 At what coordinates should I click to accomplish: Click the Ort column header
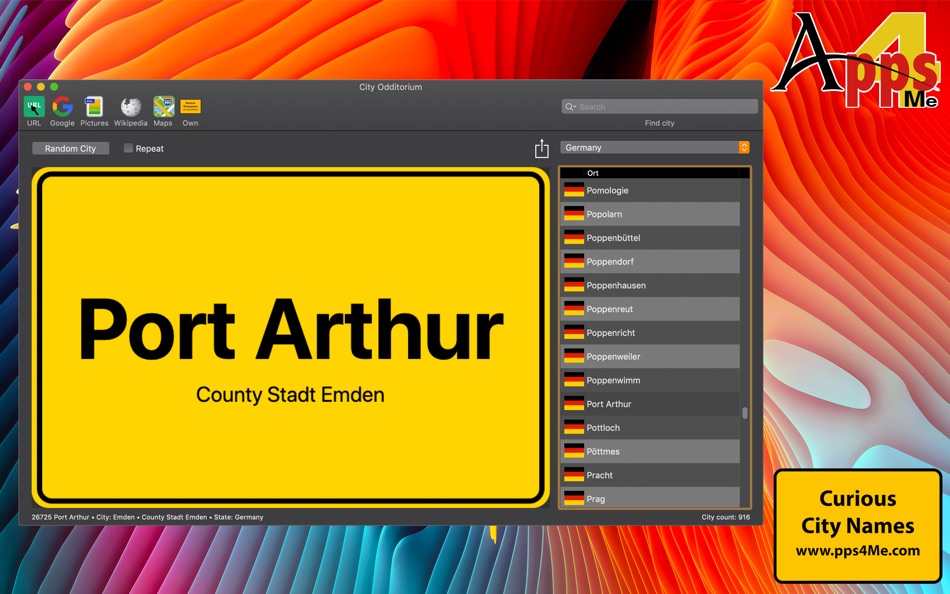(x=593, y=172)
